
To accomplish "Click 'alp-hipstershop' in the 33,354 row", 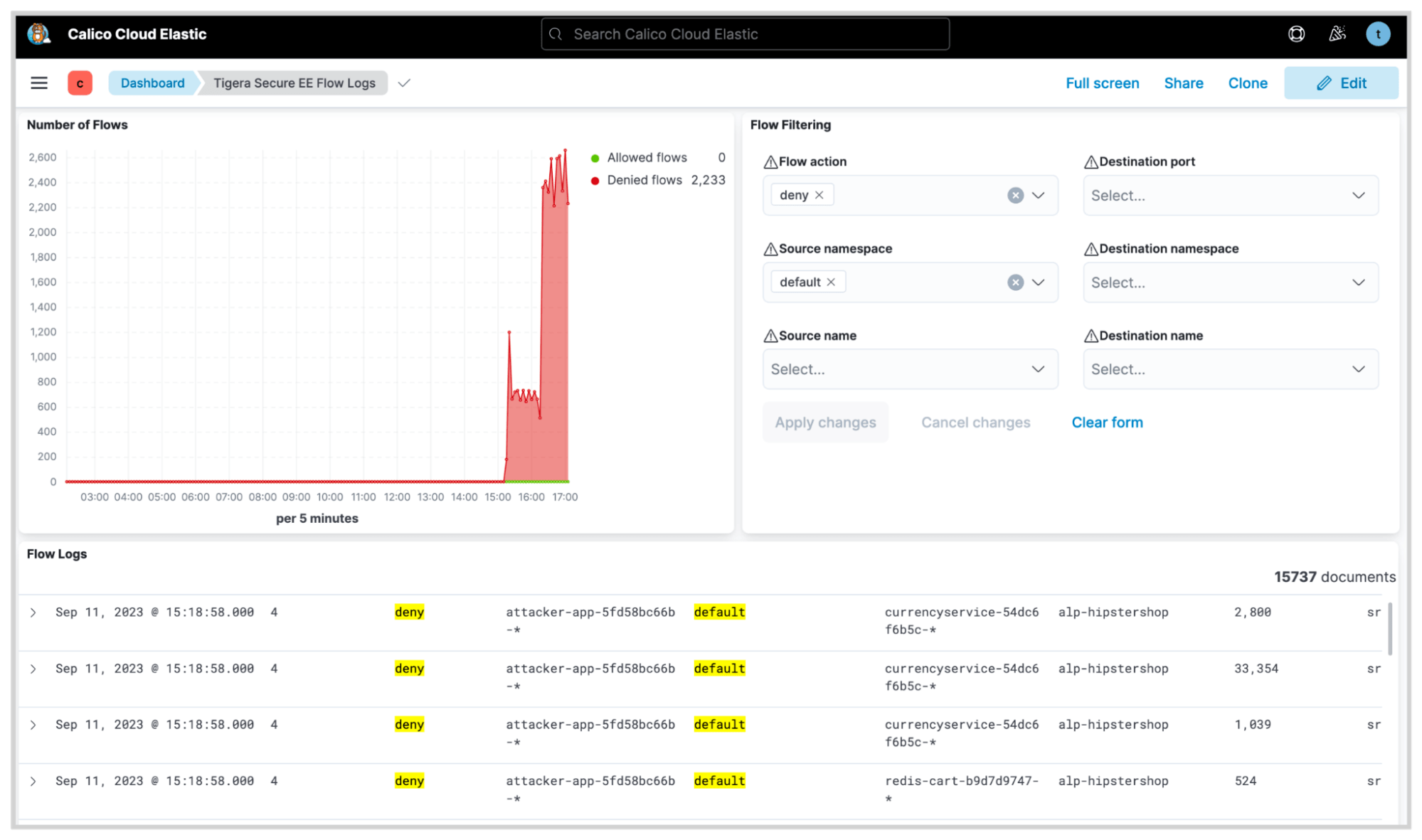I will [1113, 669].
